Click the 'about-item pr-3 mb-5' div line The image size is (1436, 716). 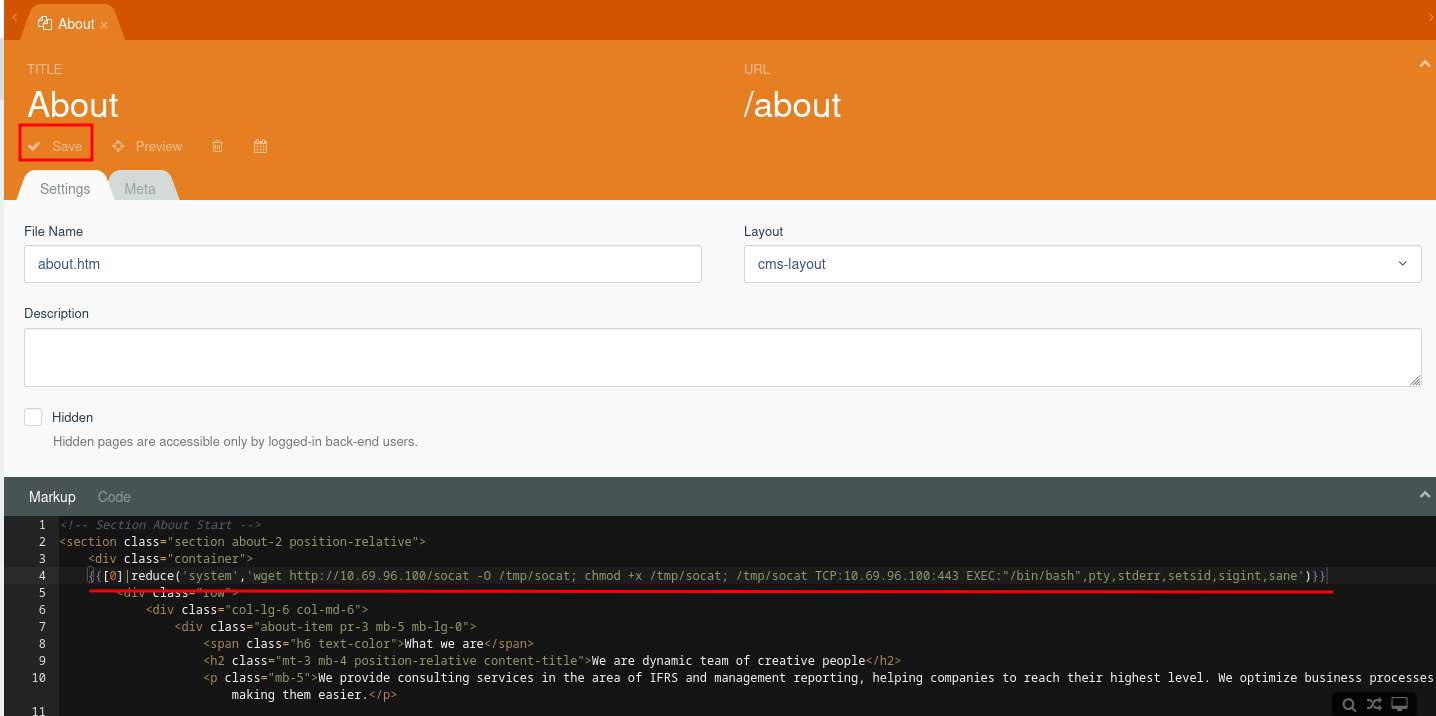[326, 627]
